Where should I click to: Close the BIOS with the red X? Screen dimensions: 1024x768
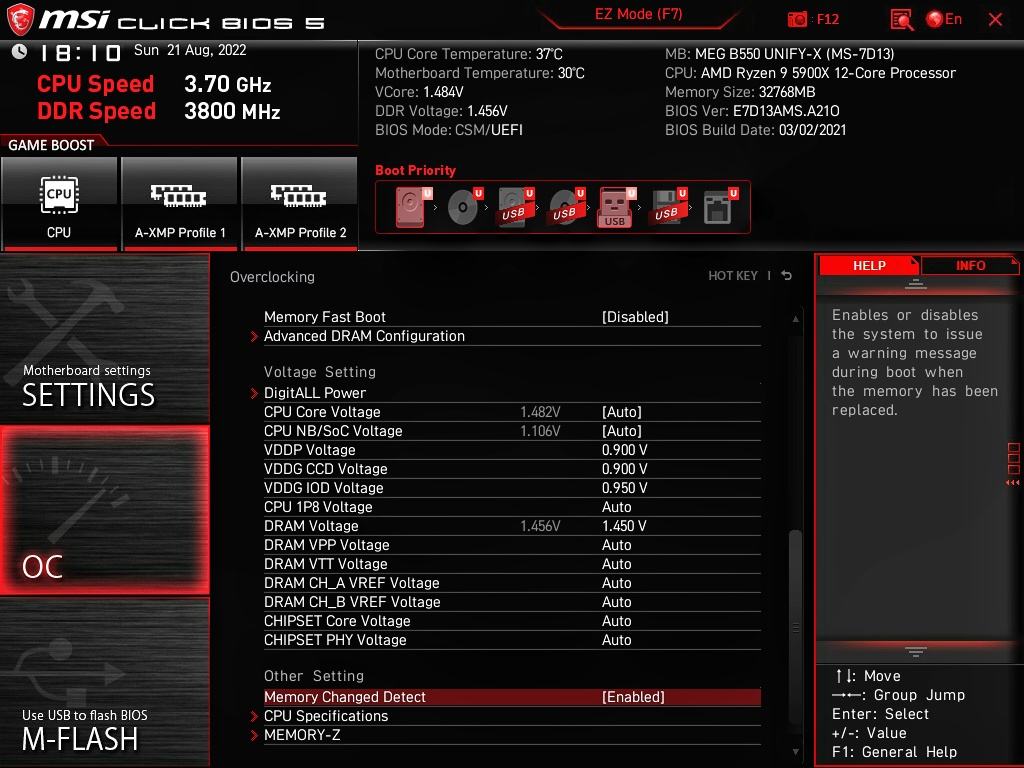995,20
